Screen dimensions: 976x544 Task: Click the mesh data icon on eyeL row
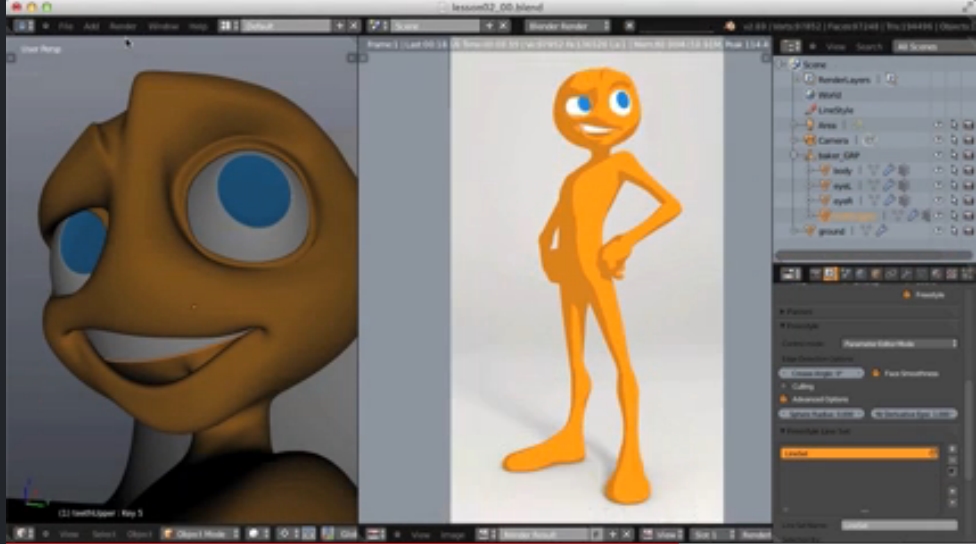[873, 185]
